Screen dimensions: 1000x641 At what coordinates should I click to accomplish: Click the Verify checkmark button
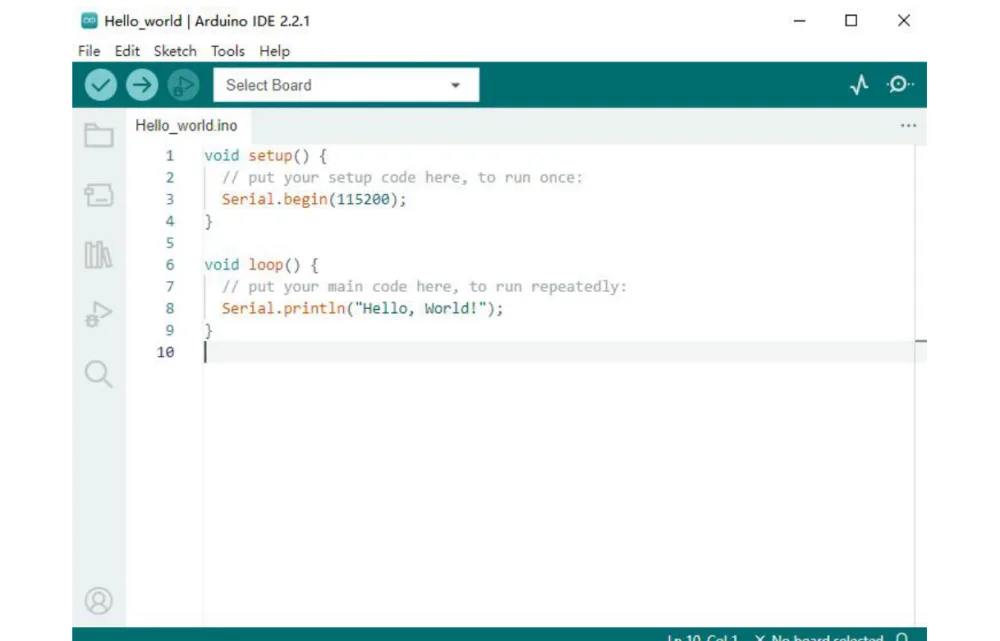(x=101, y=85)
